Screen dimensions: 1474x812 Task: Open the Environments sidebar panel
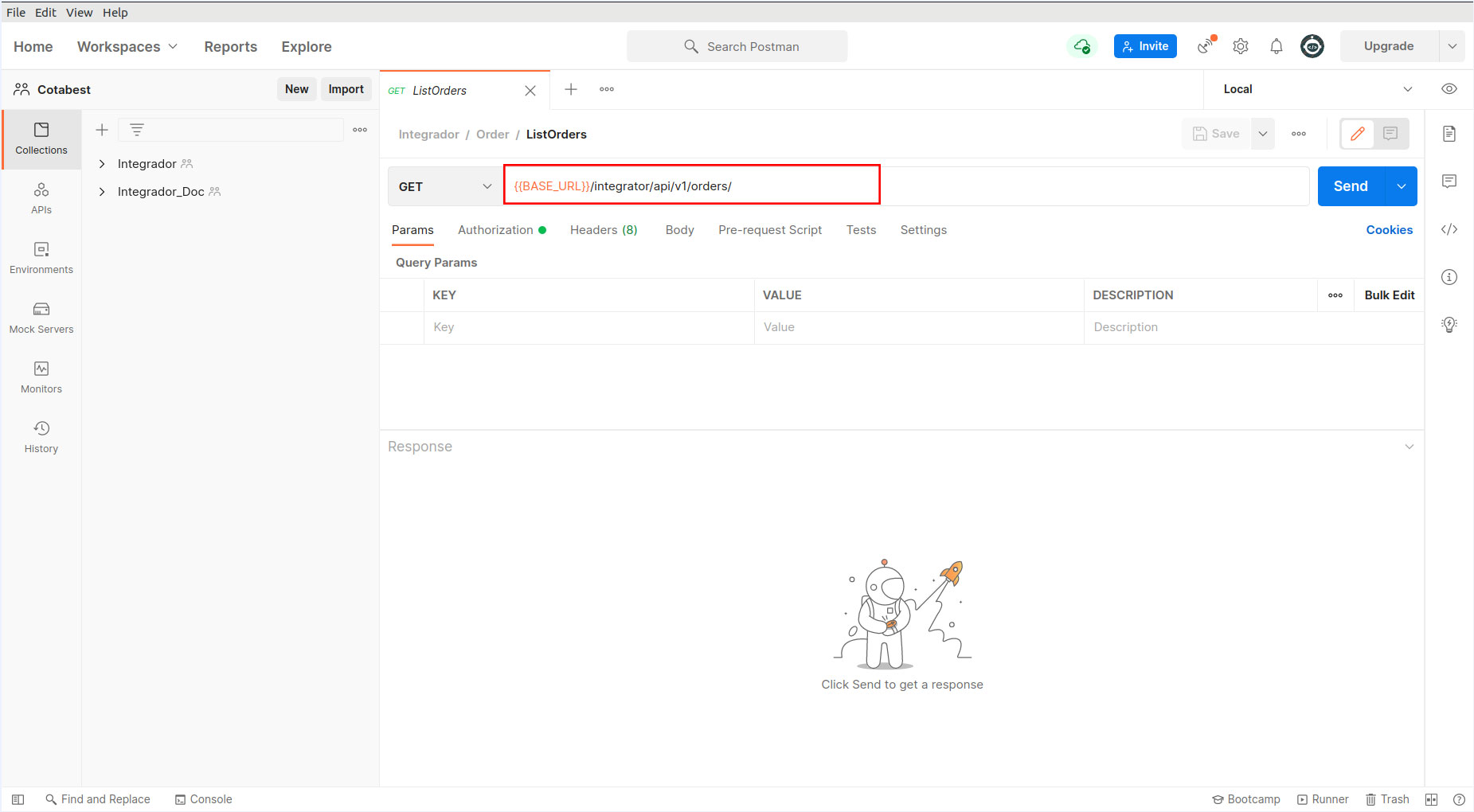[41, 258]
